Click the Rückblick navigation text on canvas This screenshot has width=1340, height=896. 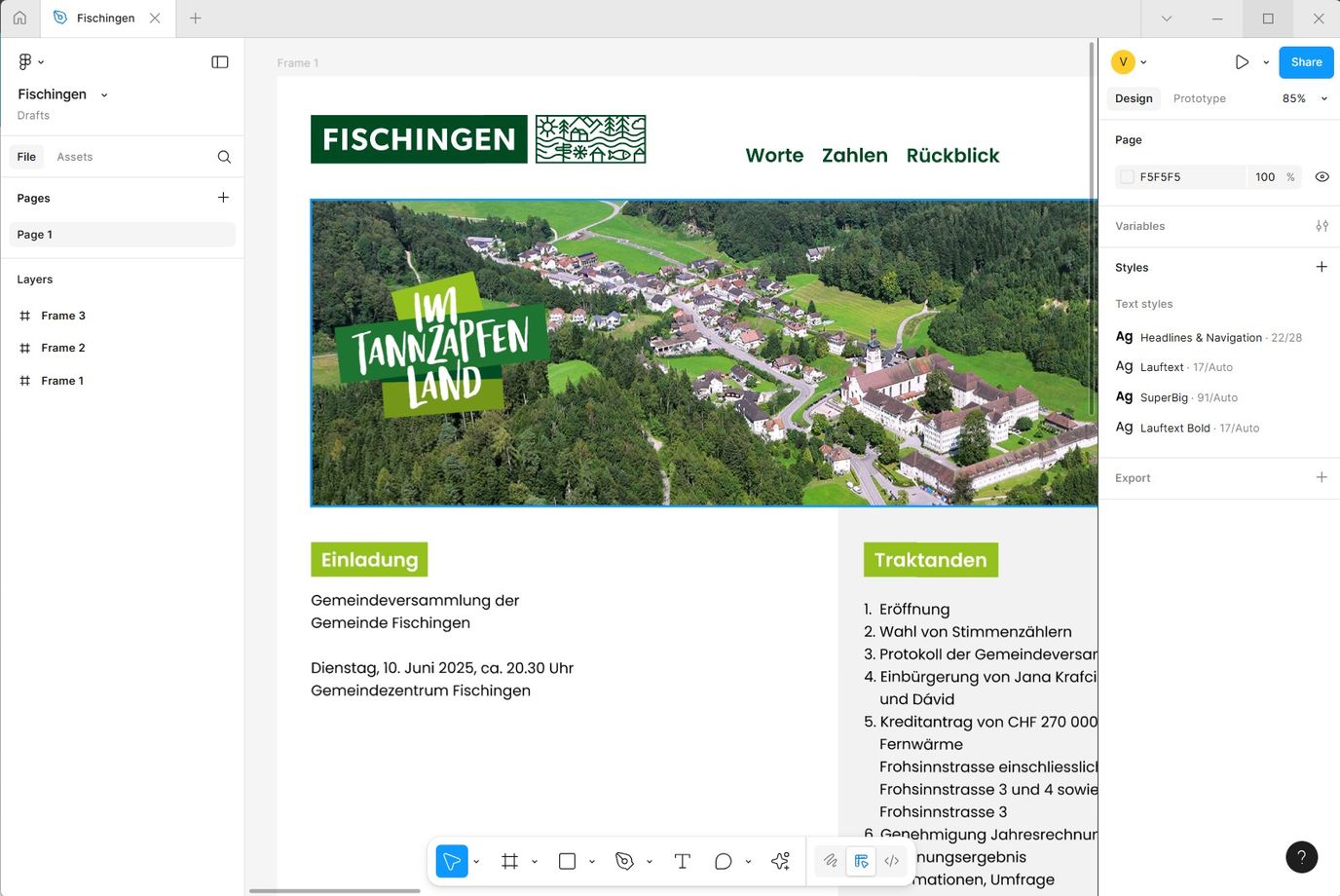pos(952,155)
